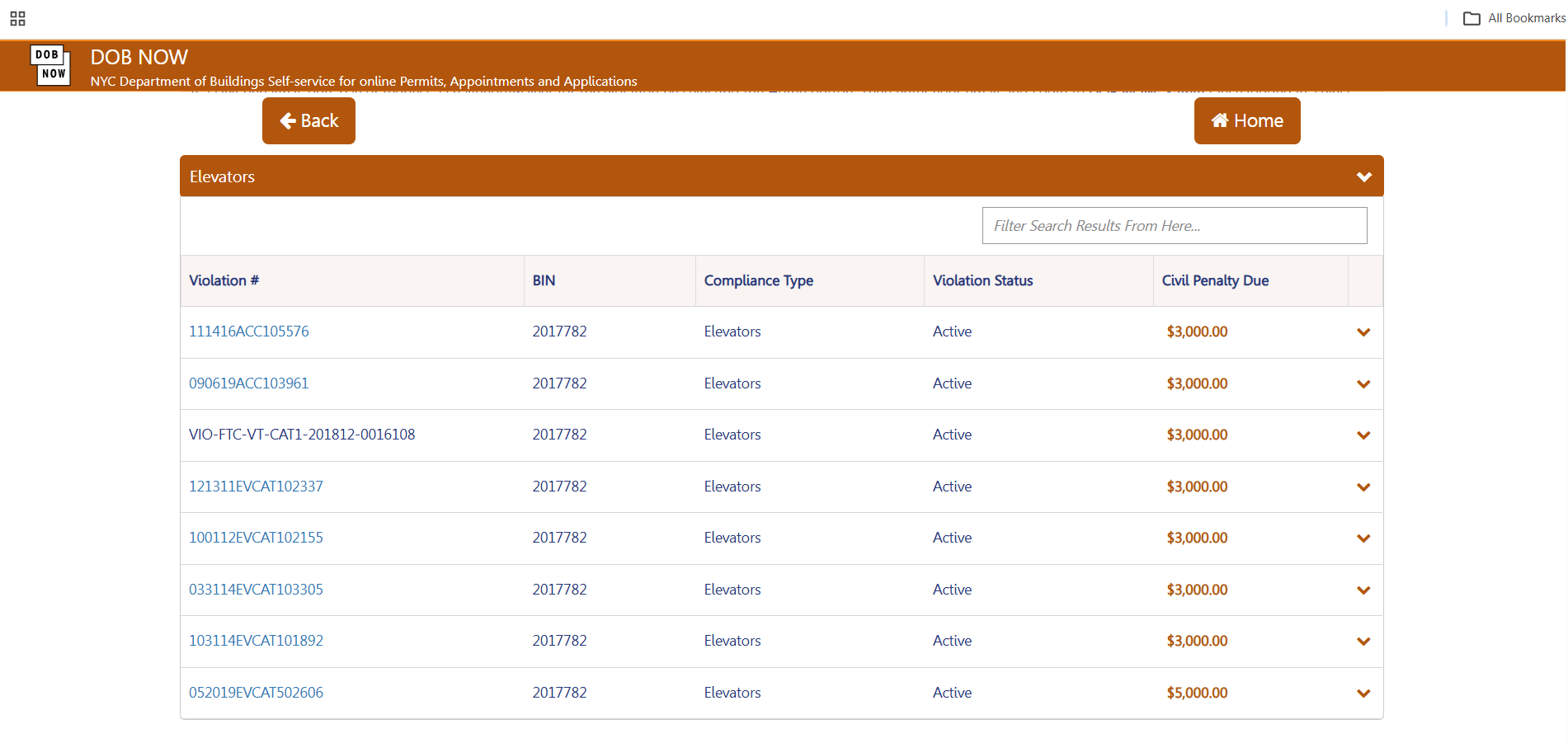
Task: Click Active status in 090619ACC103961 row
Action: pos(952,383)
